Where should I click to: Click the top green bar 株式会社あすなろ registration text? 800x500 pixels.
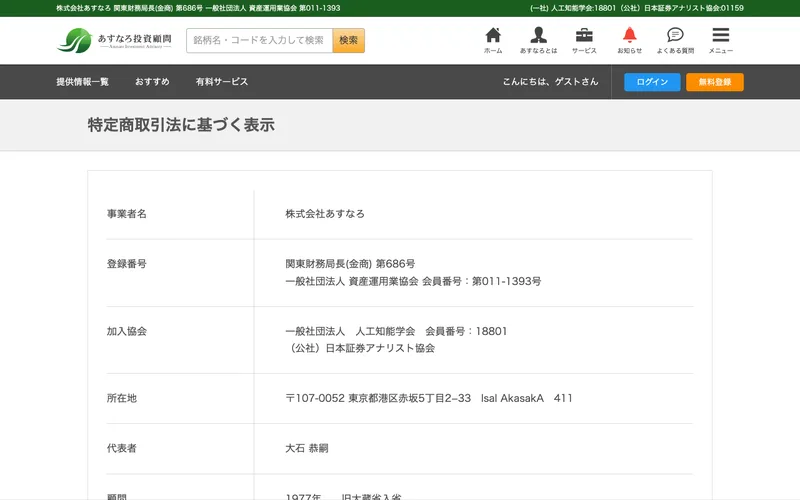(198, 8)
